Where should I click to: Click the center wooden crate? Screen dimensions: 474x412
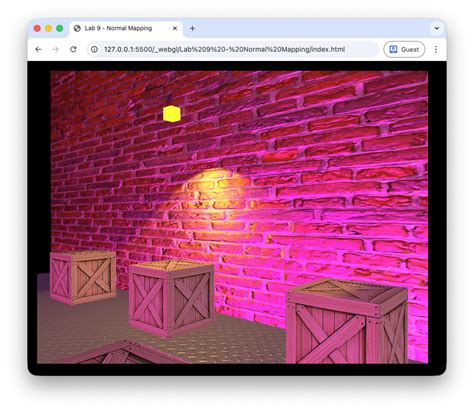(x=171, y=298)
